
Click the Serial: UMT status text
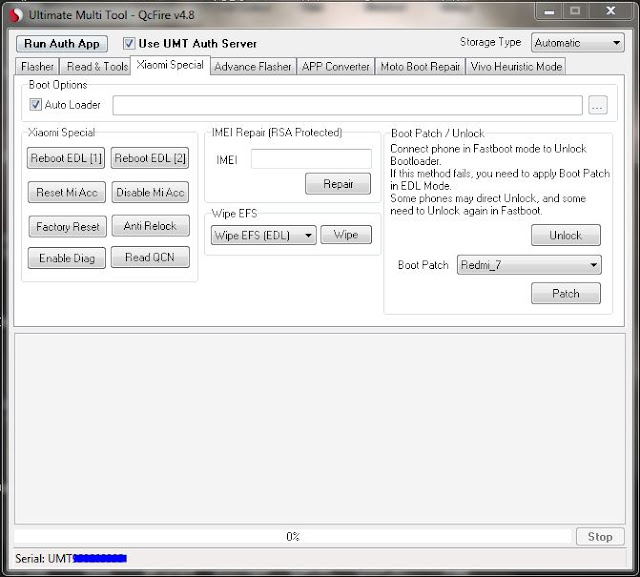pyautogui.click(x=71, y=558)
